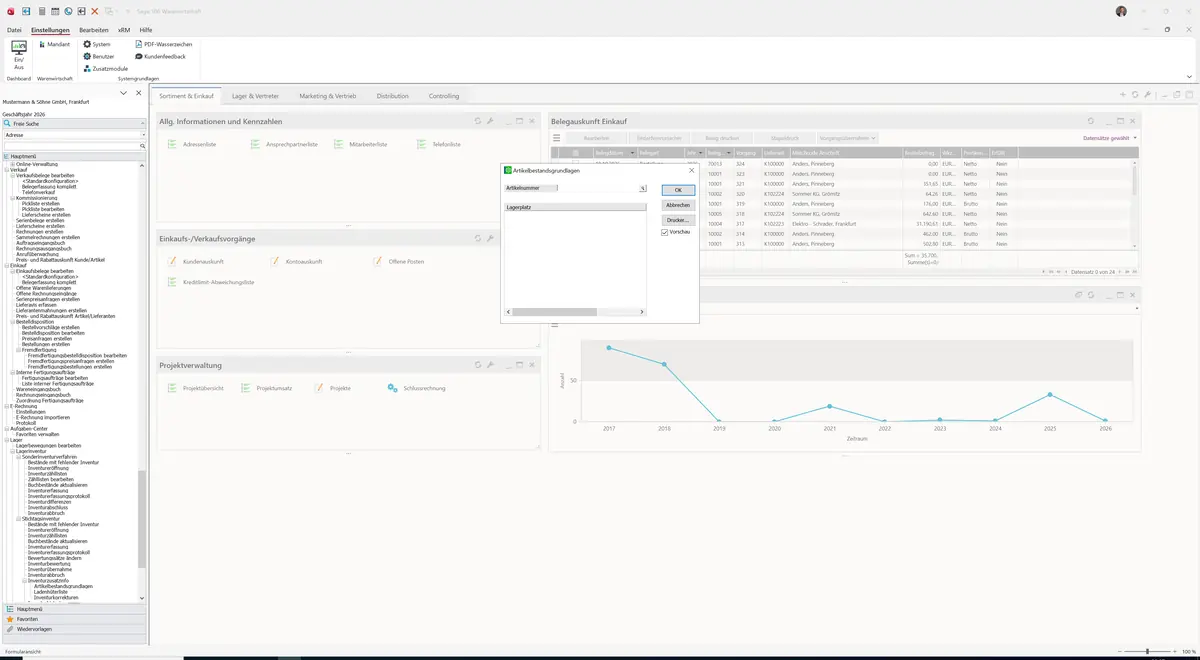The height and width of the screenshot is (660, 1200).
Task: Open the Freie Suche dropdown
Action: 143,124
